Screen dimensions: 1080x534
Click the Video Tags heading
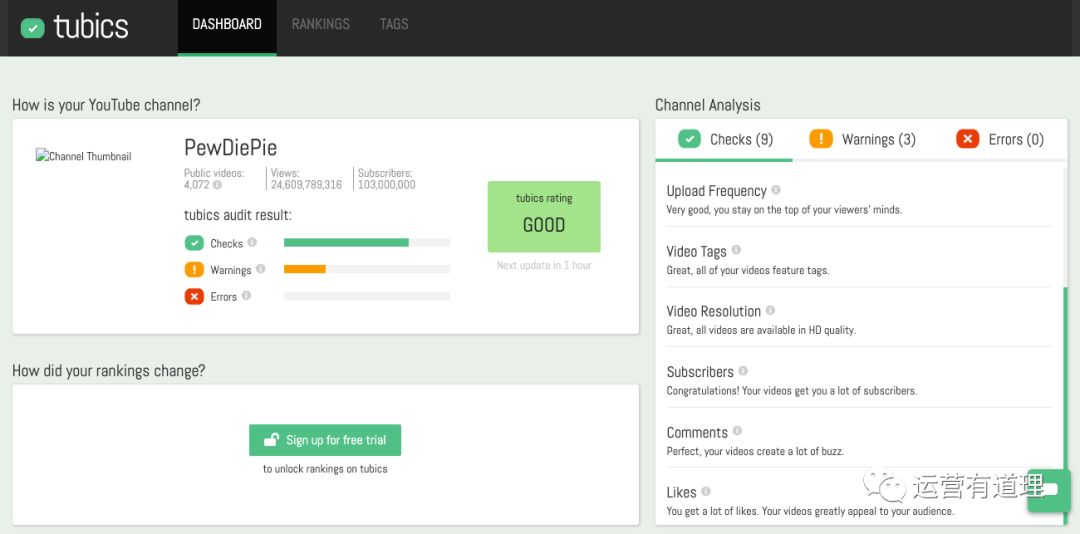(696, 251)
